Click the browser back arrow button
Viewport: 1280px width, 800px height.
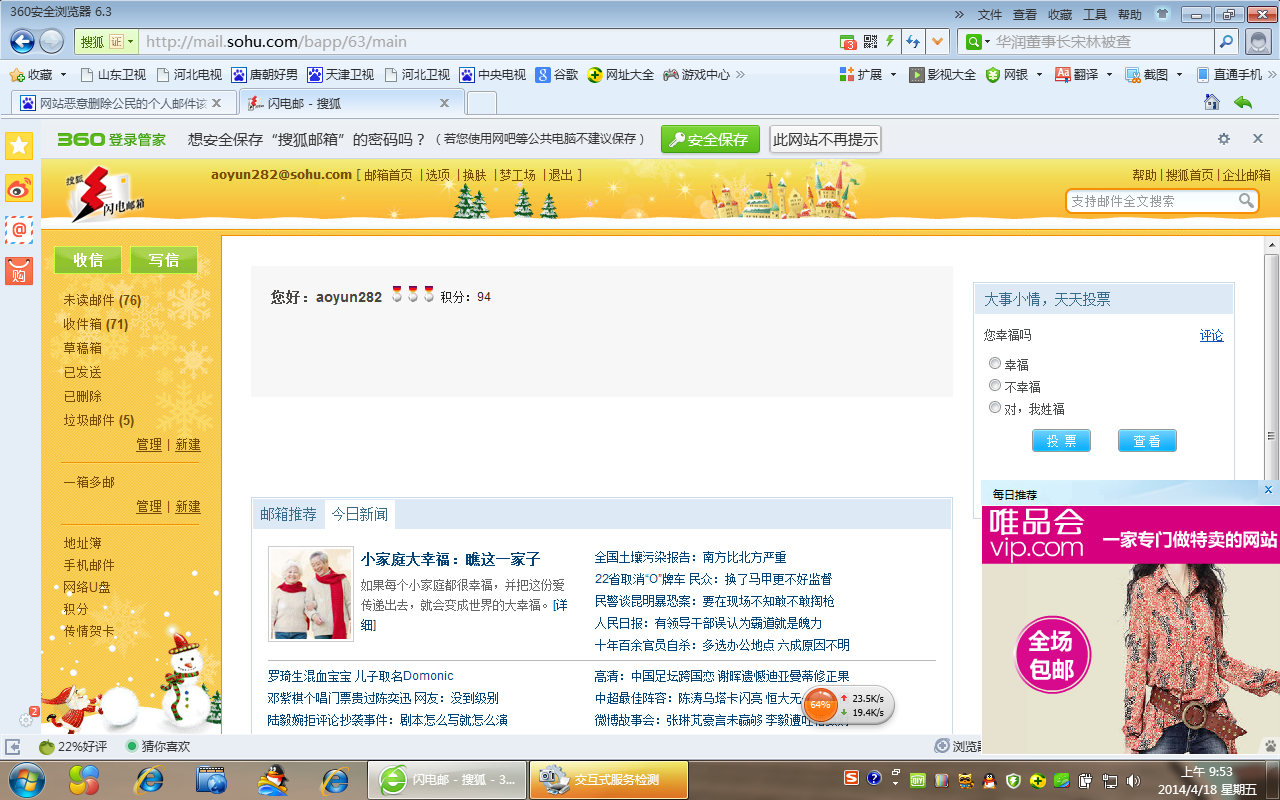pos(22,42)
